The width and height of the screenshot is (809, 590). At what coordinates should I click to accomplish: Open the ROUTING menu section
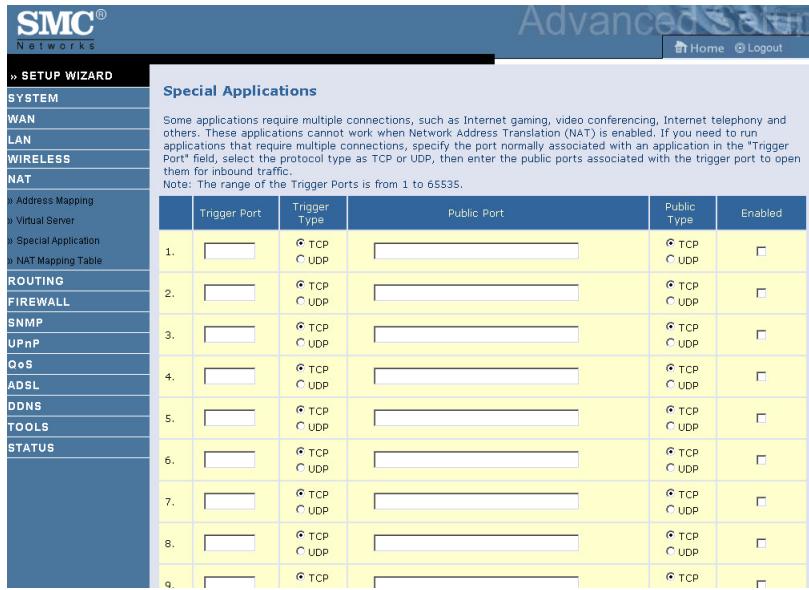tap(78, 281)
